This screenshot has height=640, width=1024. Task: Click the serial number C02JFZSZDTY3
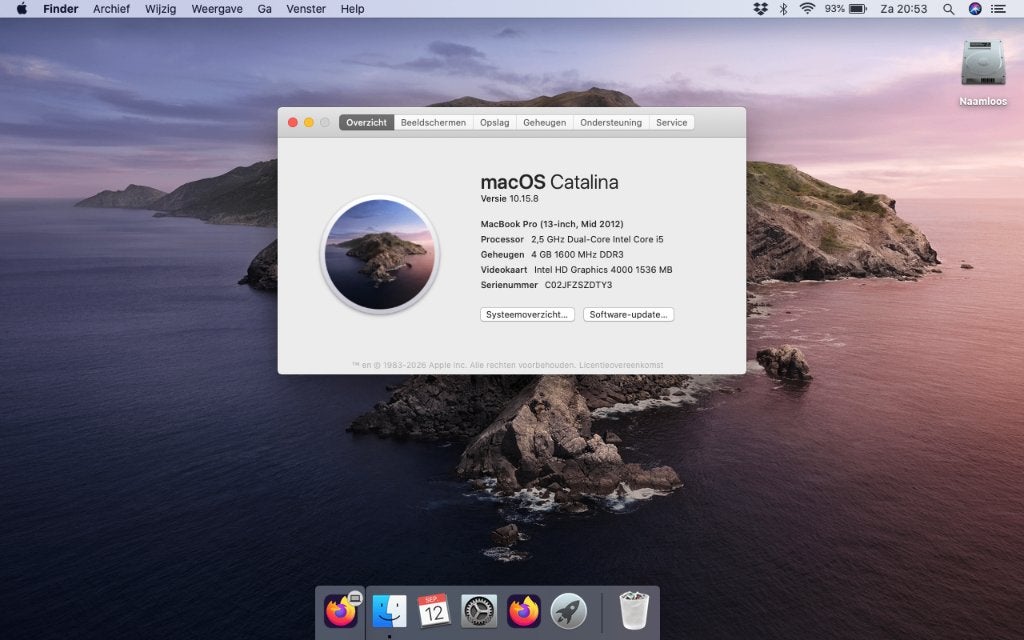[x=579, y=285]
